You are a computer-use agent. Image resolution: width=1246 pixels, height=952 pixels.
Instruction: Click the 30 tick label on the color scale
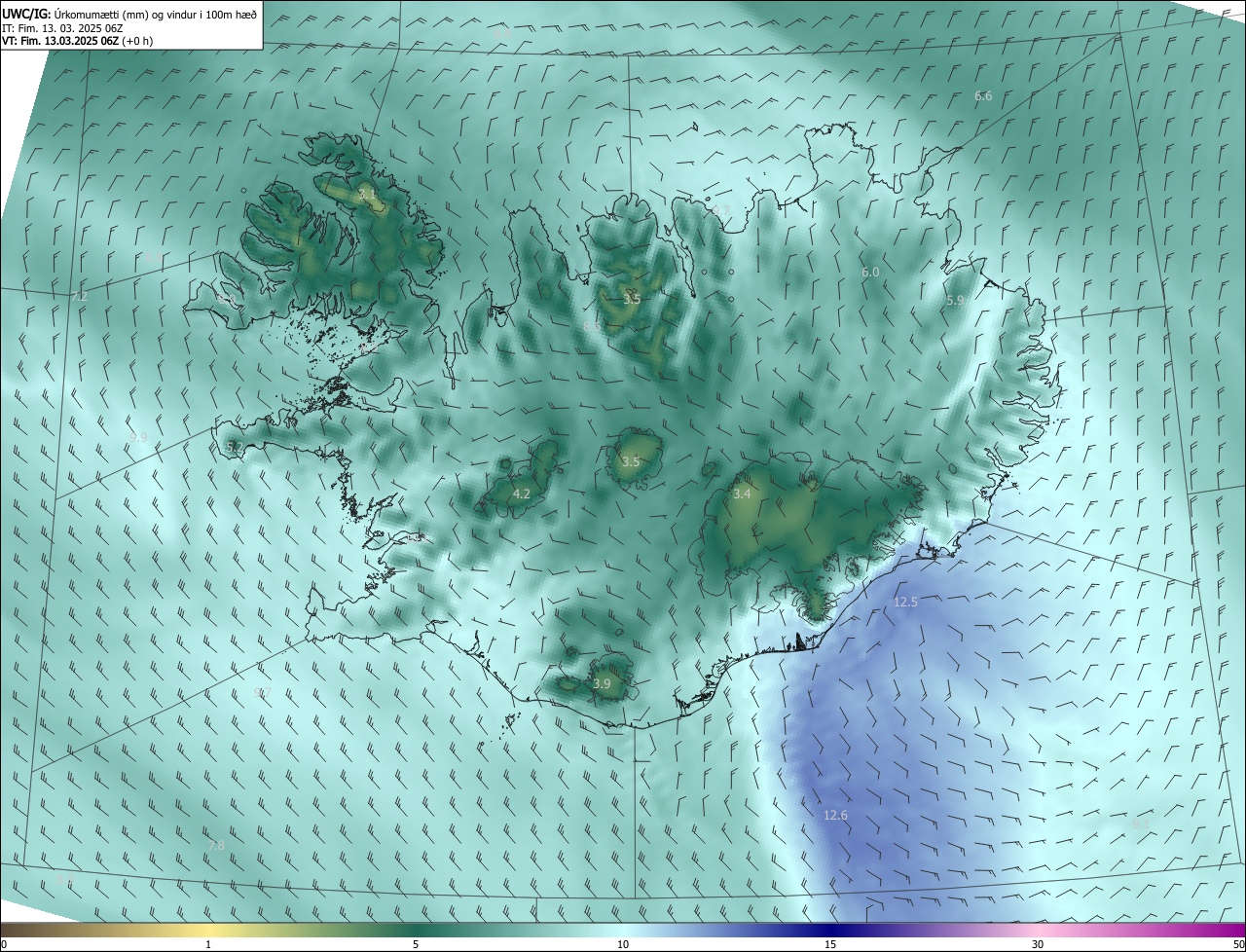coord(1038,945)
